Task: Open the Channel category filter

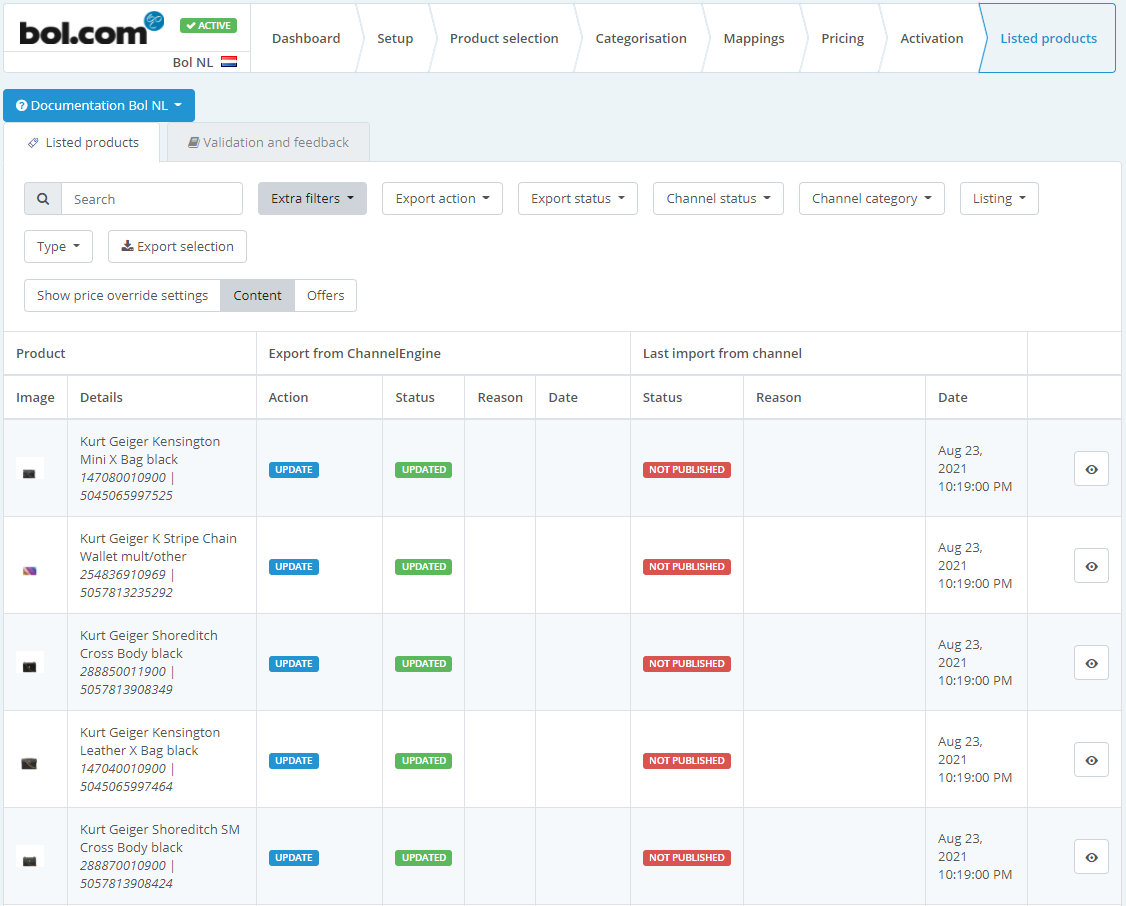Action: click(871, 199)
